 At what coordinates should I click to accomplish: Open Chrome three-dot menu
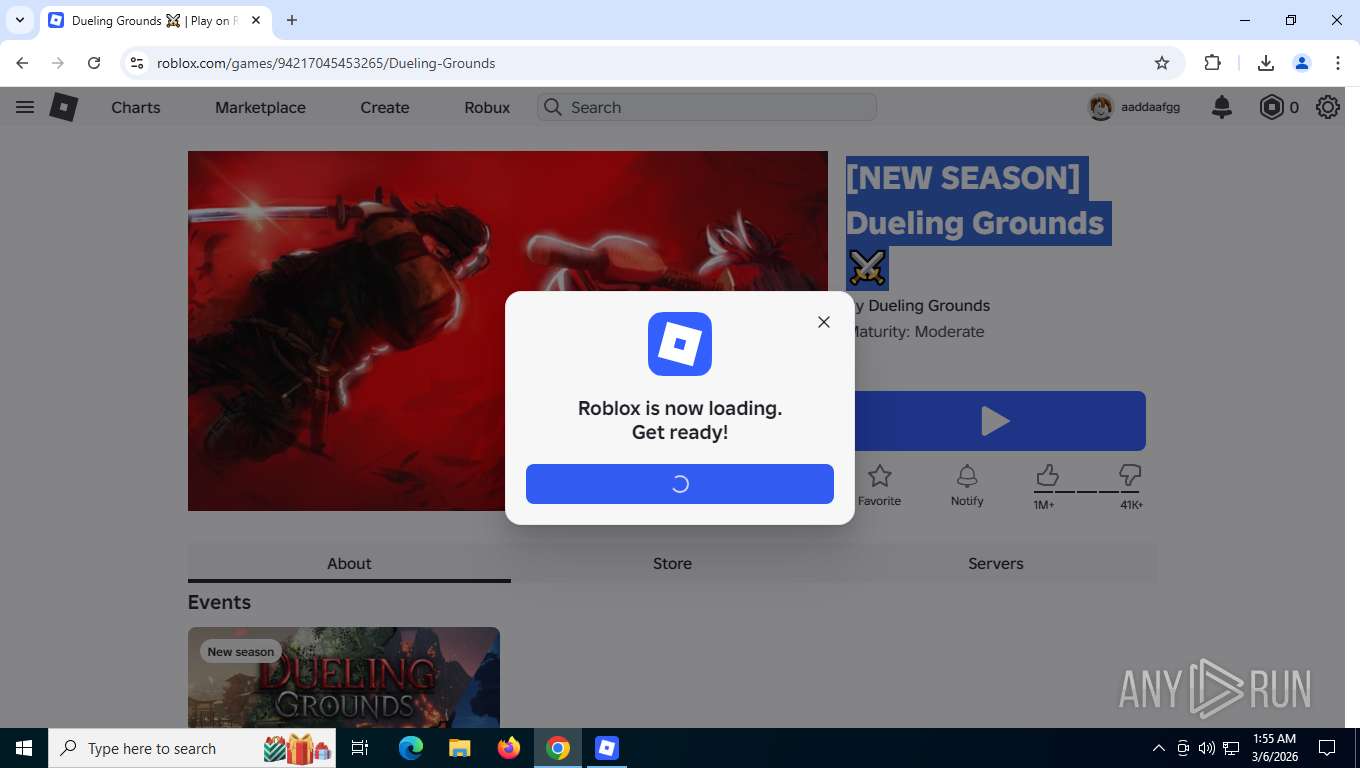[x=1338, y=63]
